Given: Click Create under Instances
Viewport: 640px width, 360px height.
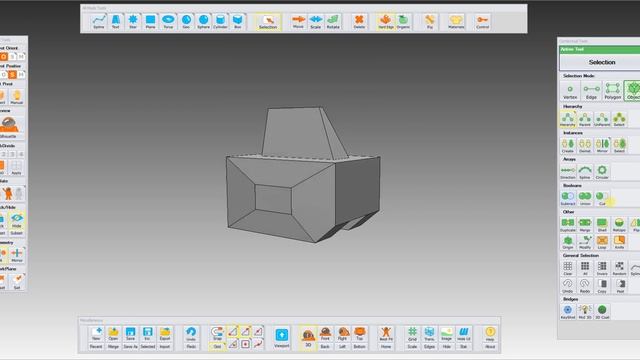Looking at the screenshot, I should [x=568, y=146].
